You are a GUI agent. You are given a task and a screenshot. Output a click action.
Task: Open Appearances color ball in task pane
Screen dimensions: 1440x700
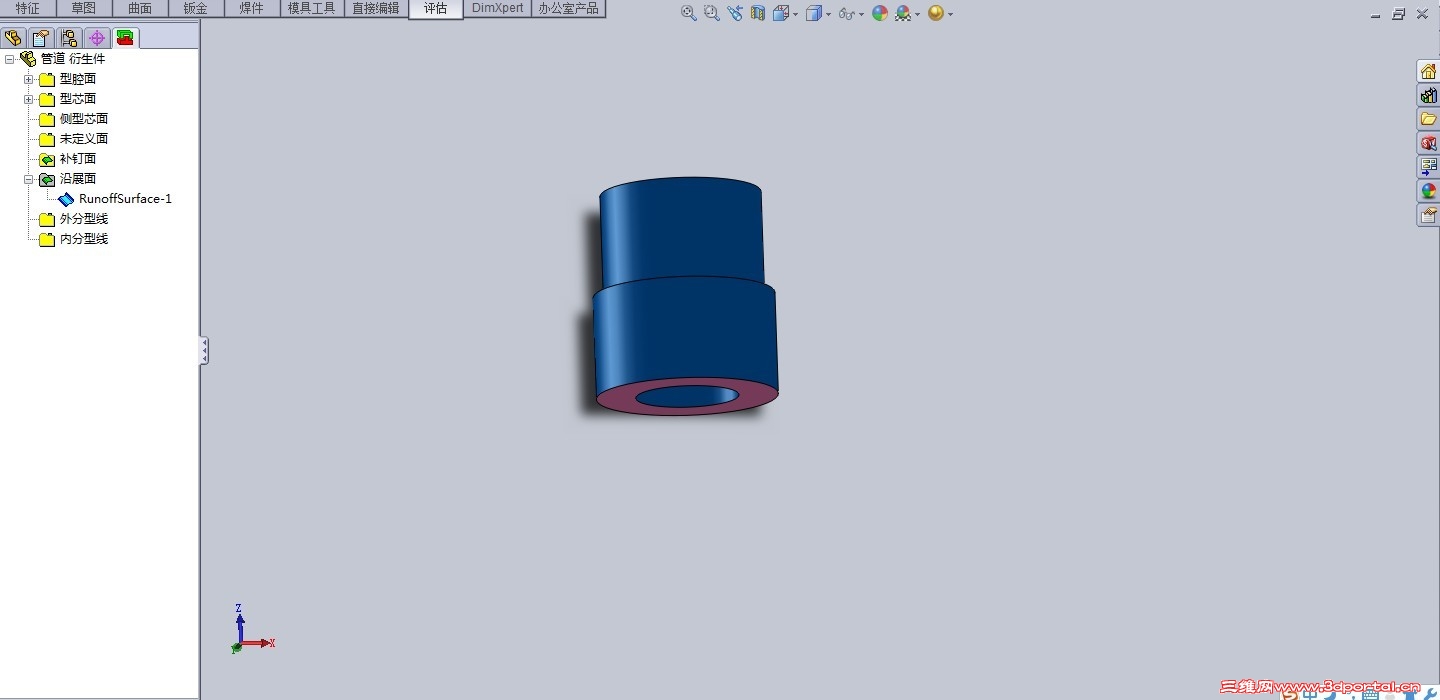click(x=1428, y=191)
